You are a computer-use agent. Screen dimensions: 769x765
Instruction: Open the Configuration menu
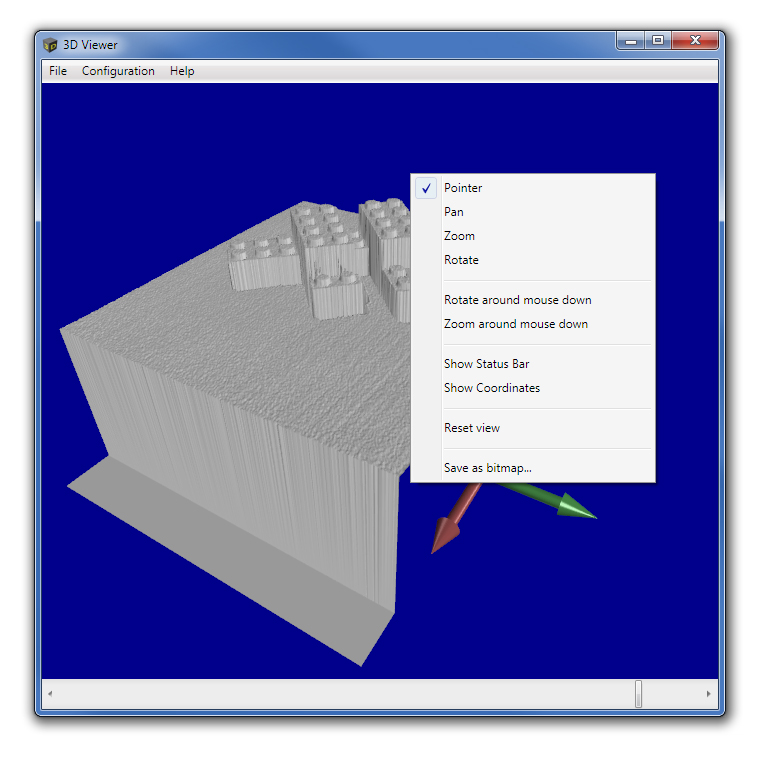pyautogui.click(x=118, y=71)
